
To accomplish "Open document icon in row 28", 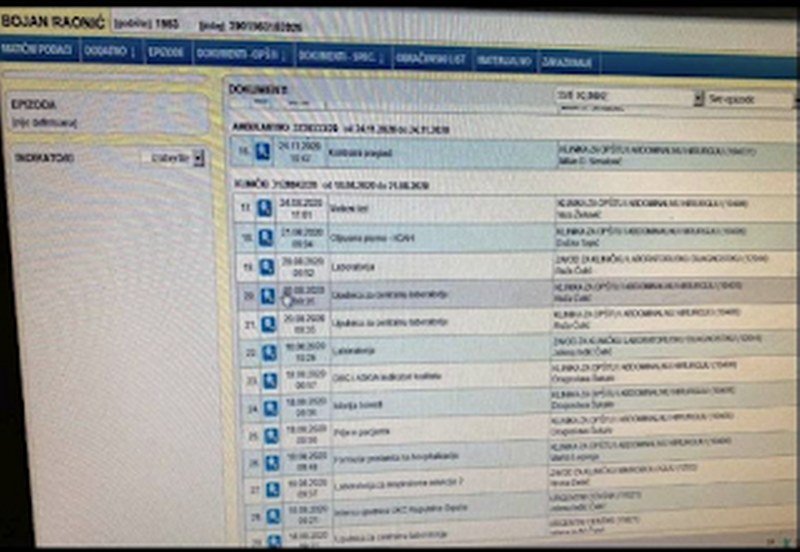I will 270,517.
